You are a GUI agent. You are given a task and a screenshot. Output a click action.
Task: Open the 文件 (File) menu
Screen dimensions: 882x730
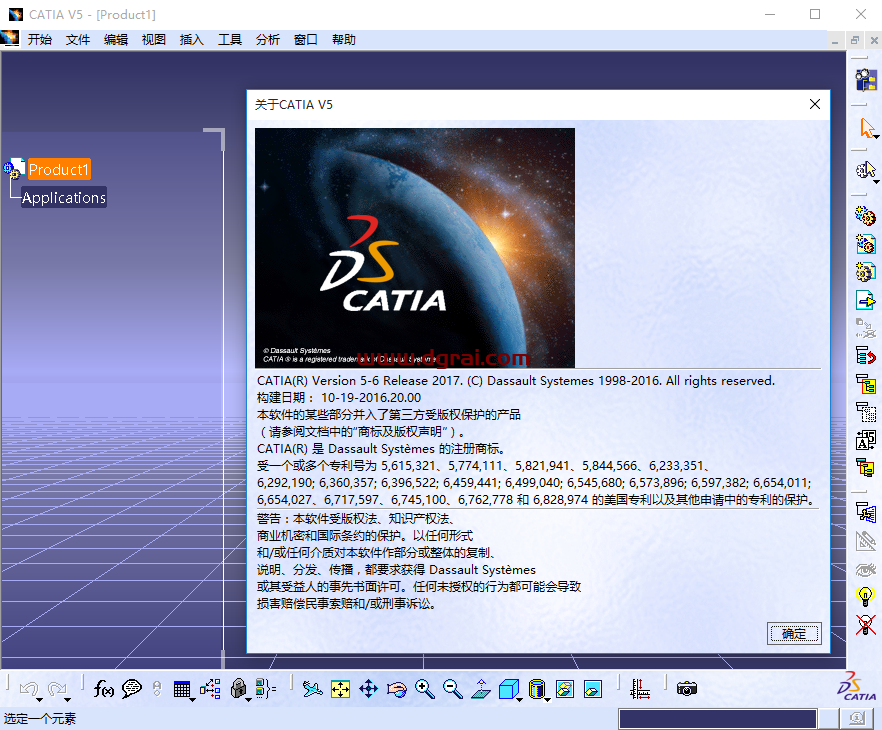coord(78,39)
